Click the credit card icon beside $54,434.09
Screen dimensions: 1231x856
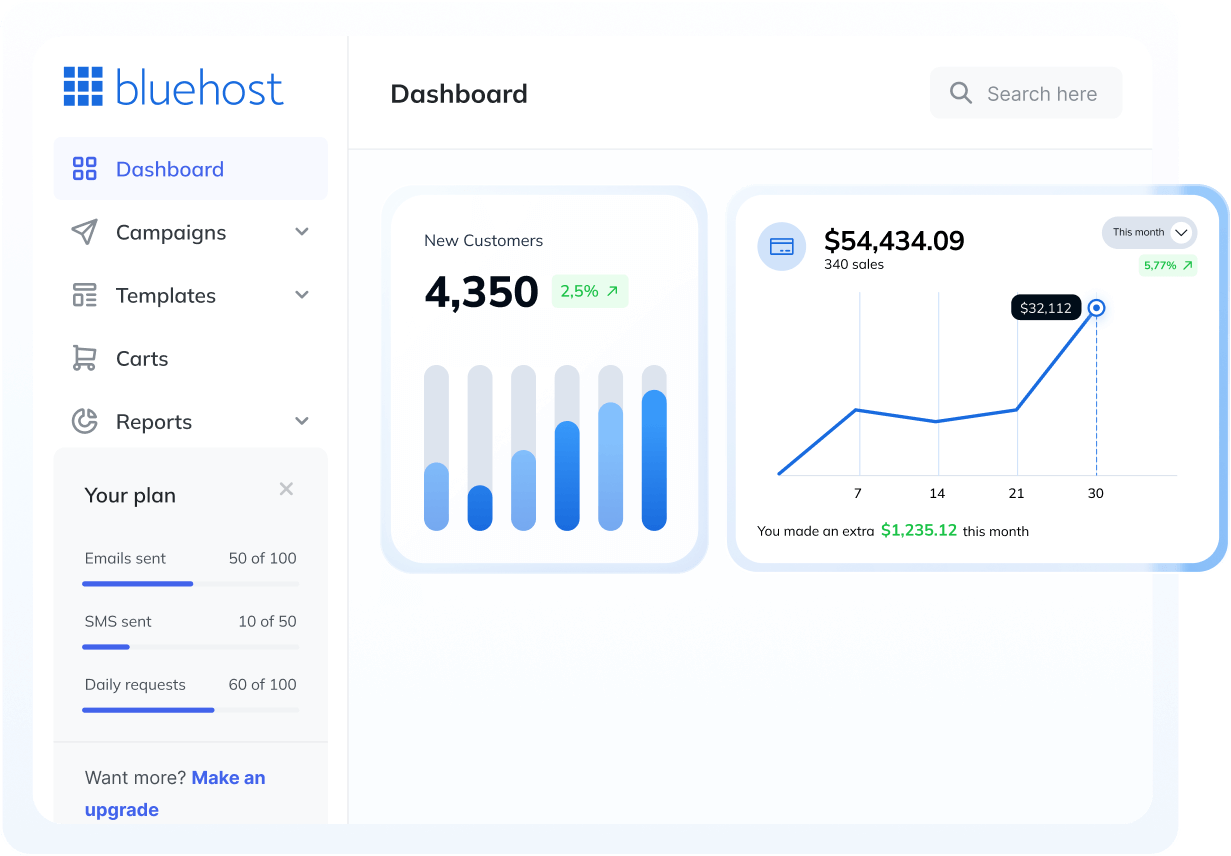click(782, 246)
